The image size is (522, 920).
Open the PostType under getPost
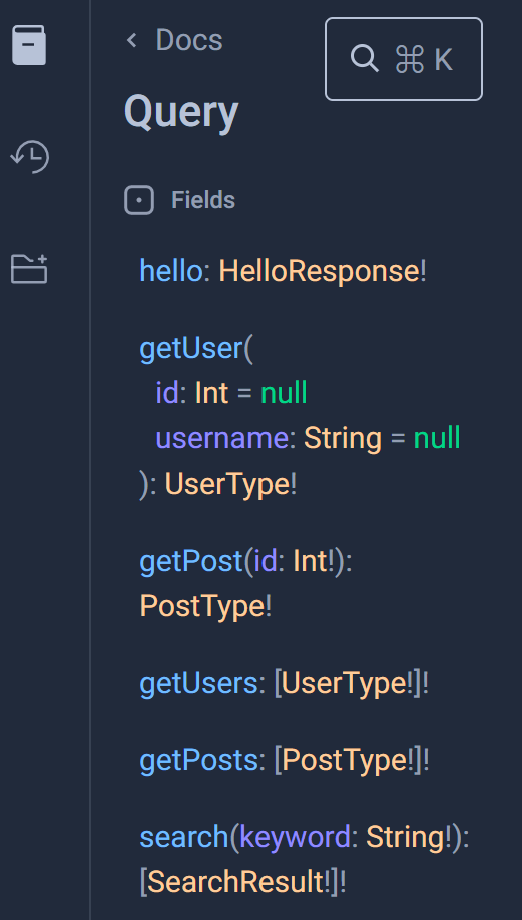pyautogui.click(x=202, y=606)
